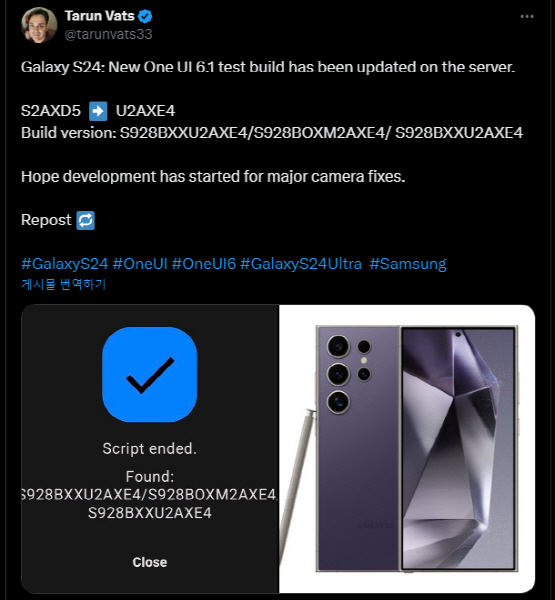Screen dimensions: 555x600
Task: Open the #GalaxyS24Ultra hashtag
Action: (301, 264)
